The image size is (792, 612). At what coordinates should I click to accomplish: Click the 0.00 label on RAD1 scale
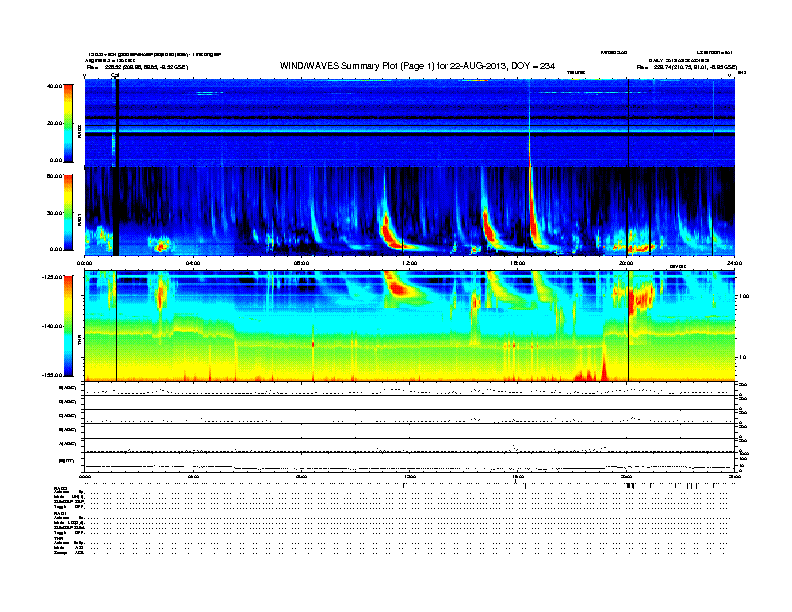pyautogui.click(x=56, y=249)
